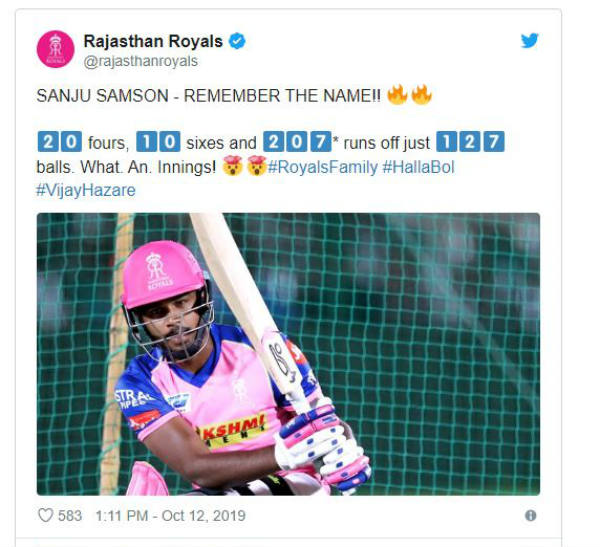Open the tweet info icon
The height and width of the screenshot is (547, 600).
pos(530,516)
